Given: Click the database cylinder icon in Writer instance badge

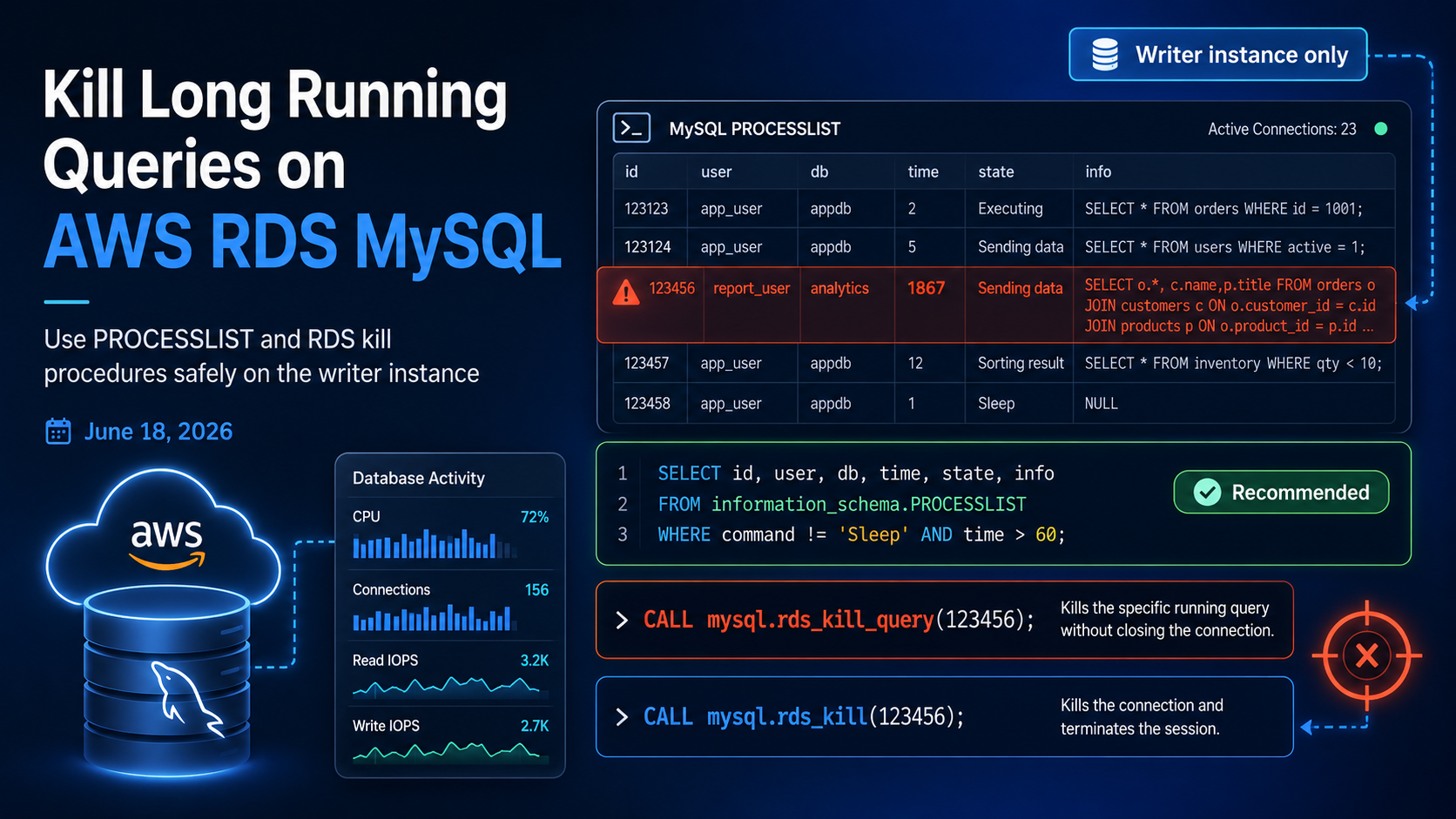Looking at the screenshot, I should 1105,55.
